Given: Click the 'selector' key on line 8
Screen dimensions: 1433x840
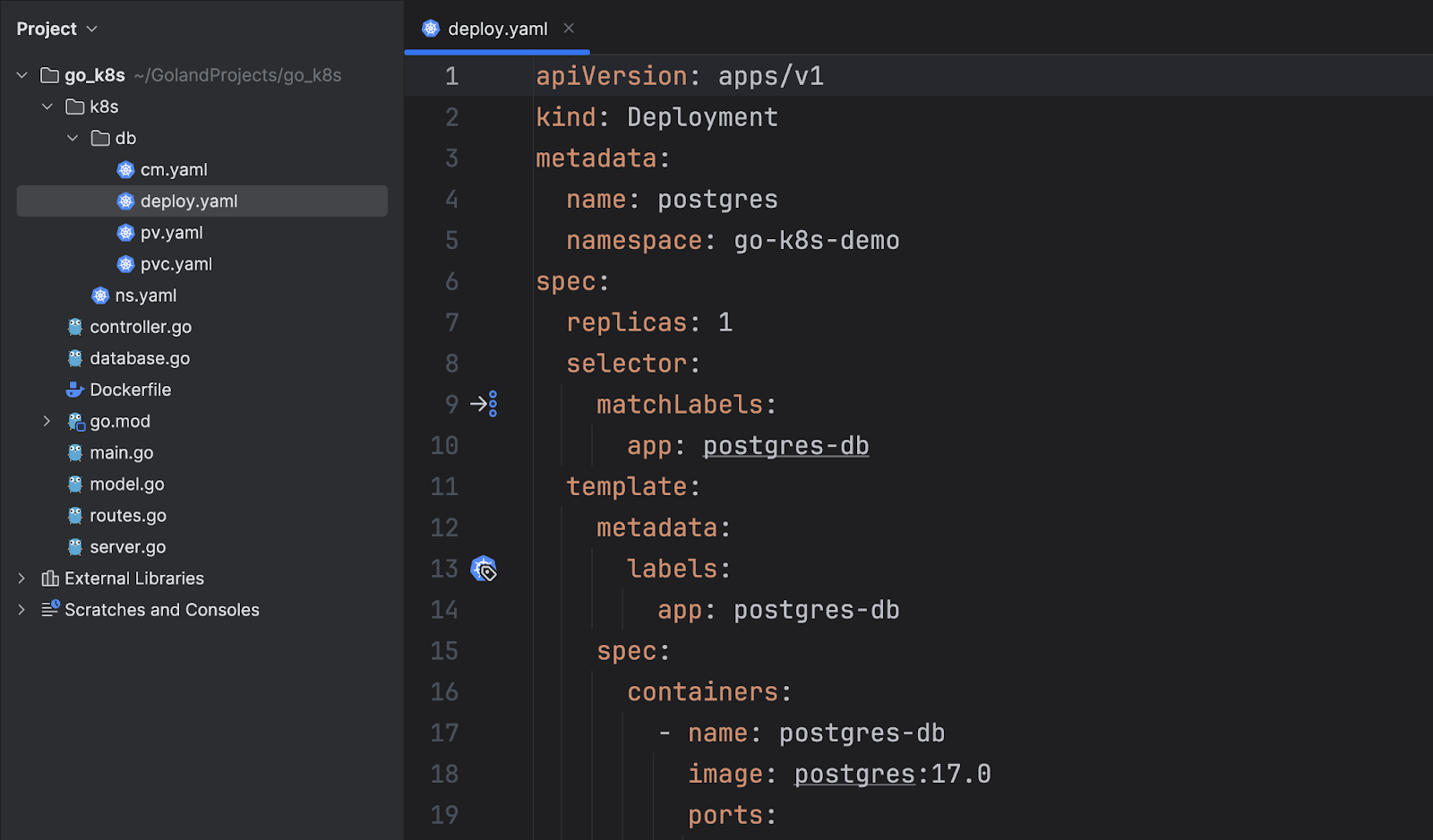Looking at the screenshot, I should (627, 364).
